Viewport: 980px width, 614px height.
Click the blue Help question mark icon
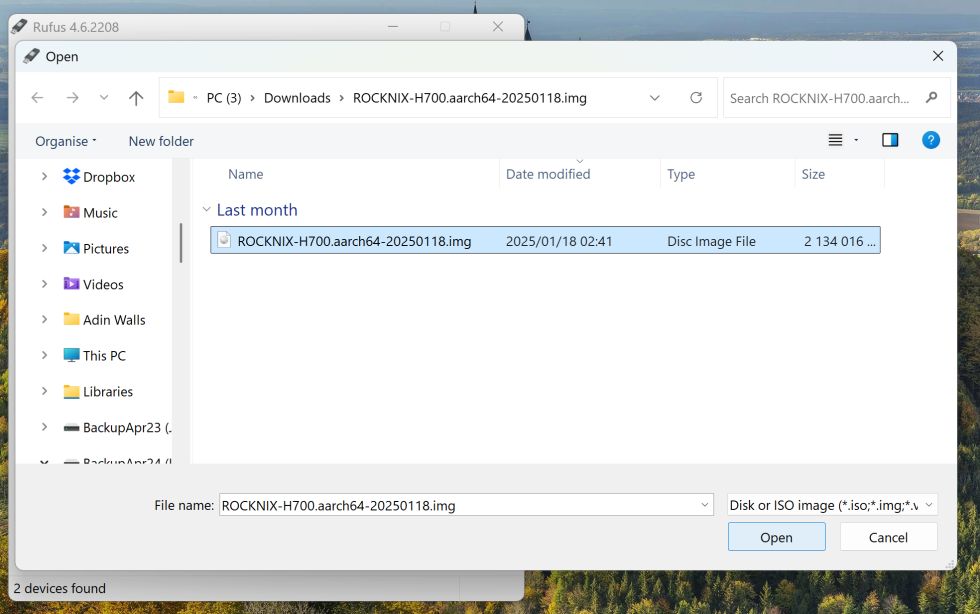[930, 140]
